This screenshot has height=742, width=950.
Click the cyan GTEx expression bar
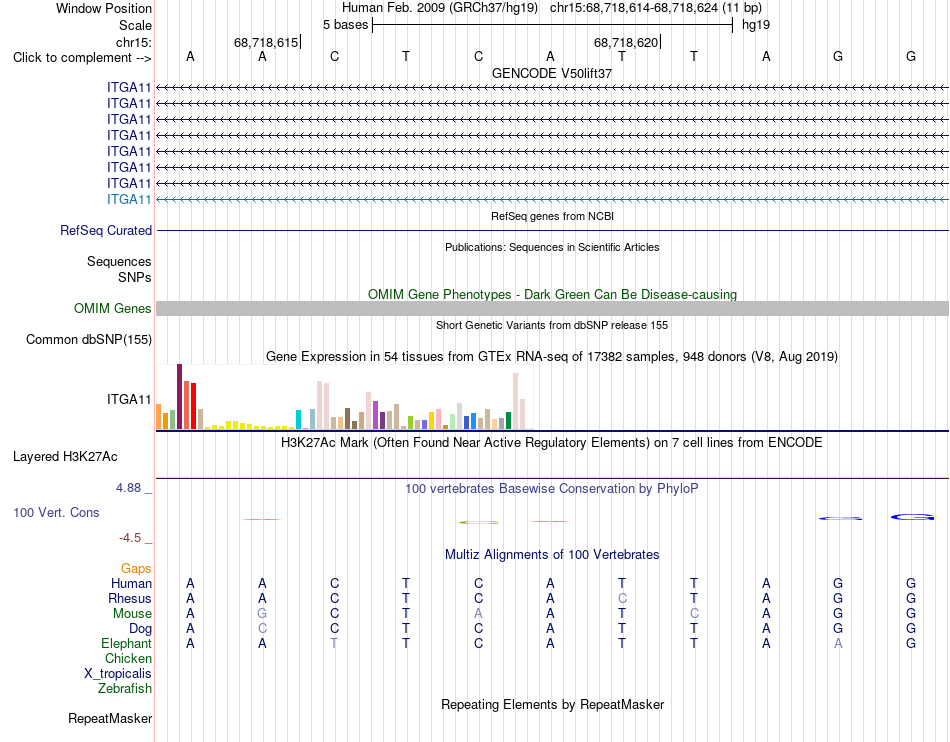[x=298, y=420]
